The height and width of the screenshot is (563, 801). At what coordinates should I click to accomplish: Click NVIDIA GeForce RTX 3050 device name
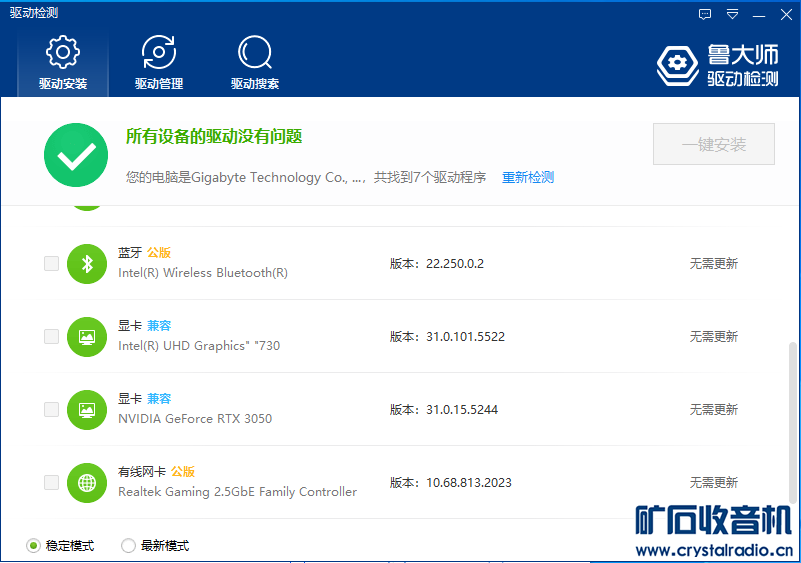pos(195,419)
